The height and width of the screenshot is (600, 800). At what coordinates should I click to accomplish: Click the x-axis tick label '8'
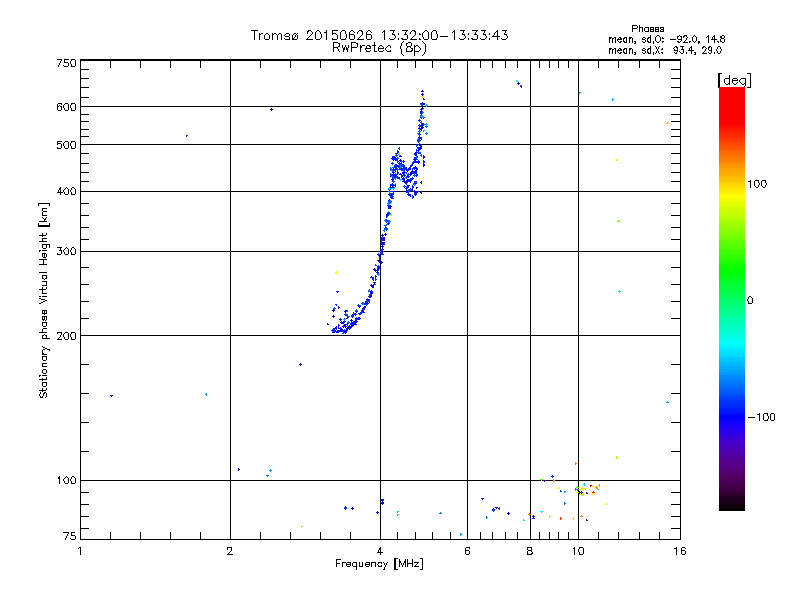click(530, 551)
